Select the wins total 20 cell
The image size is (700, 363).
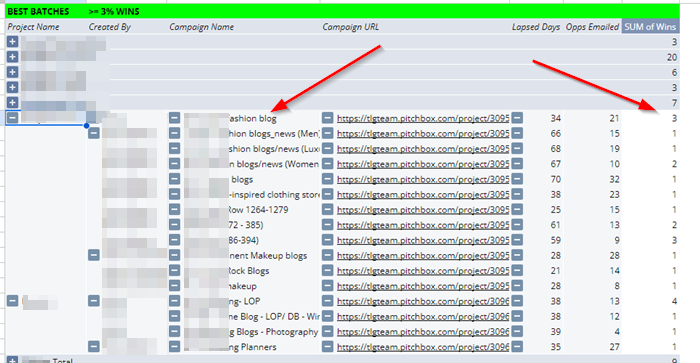(x=672, y=57)
